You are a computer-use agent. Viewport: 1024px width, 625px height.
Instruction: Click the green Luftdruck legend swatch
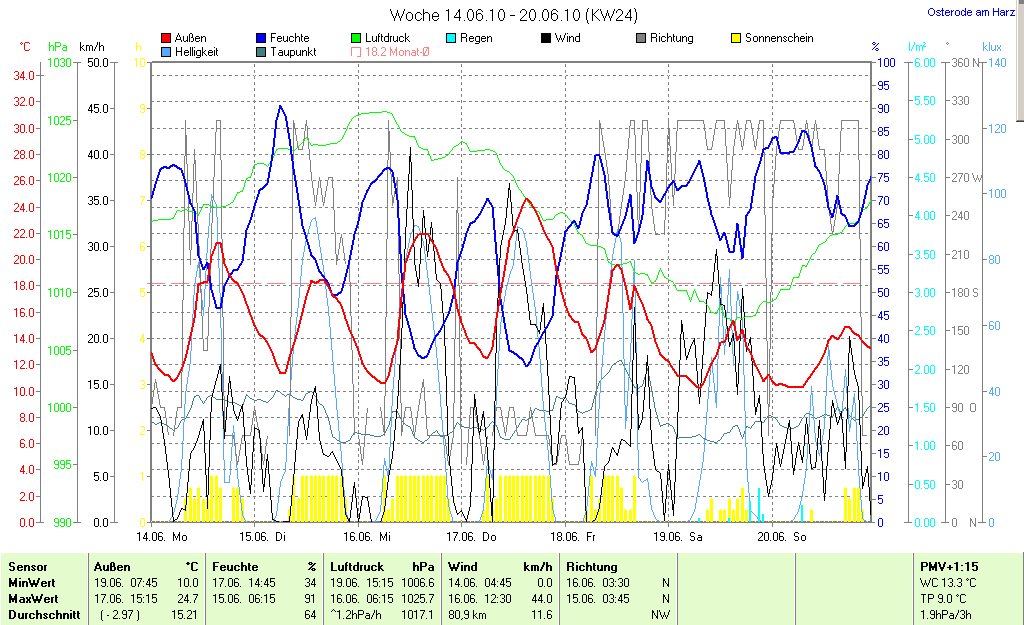(x=356, y=38)
